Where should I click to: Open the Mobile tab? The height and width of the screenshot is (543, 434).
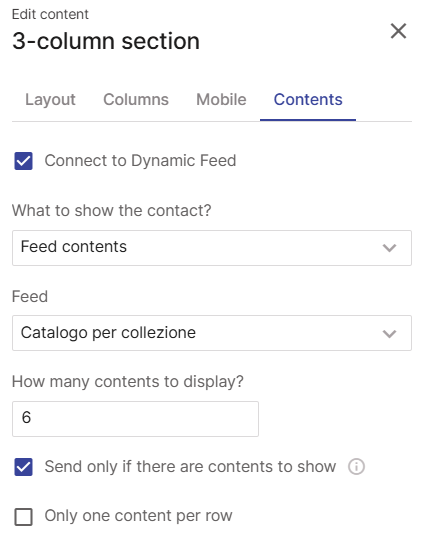221,100
